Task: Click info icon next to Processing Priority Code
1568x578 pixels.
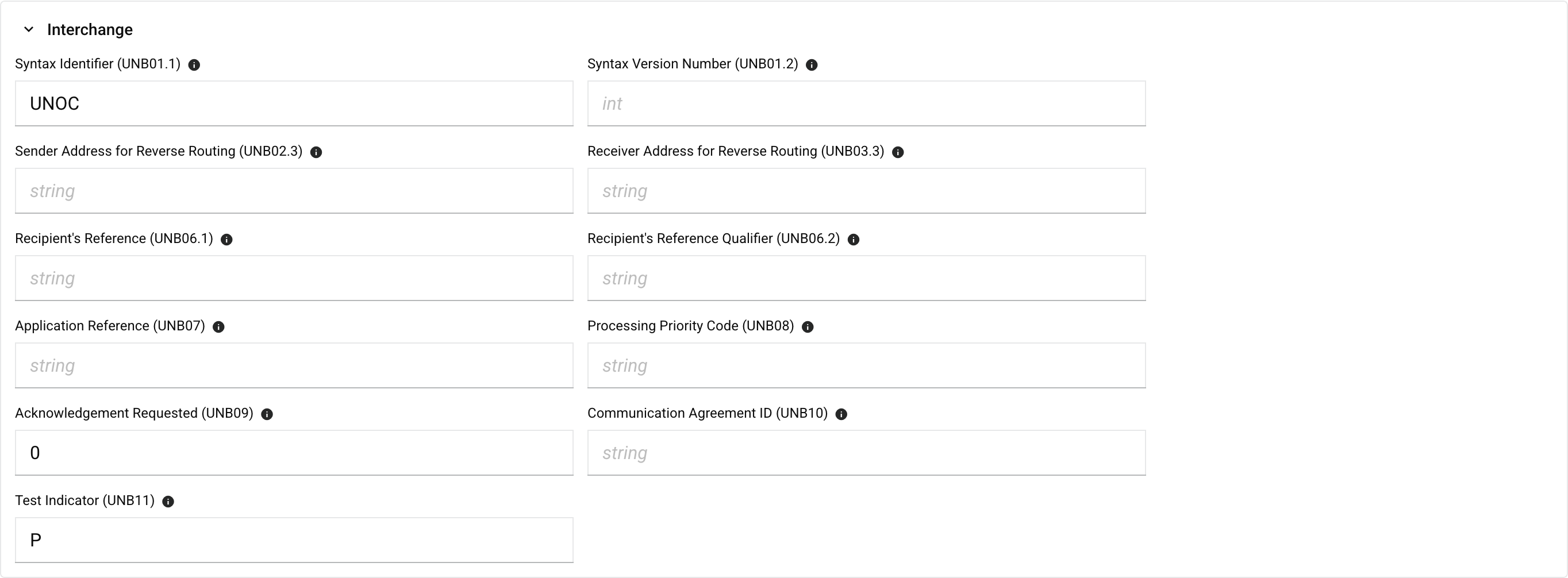Action: (808, 327)
